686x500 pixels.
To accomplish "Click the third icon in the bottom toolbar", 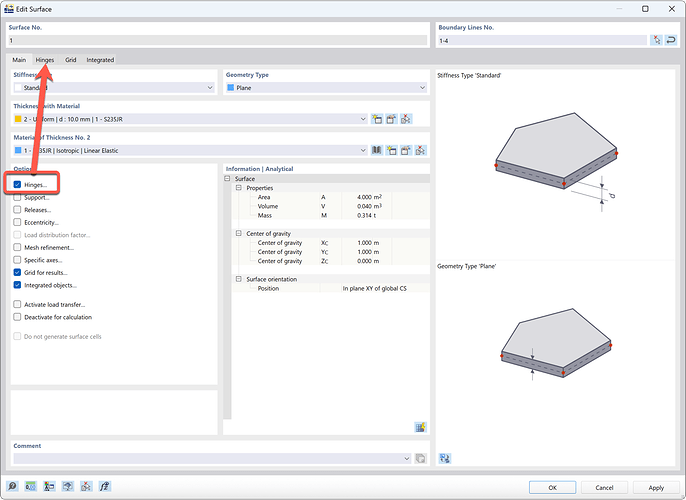I will coord(49,486).
